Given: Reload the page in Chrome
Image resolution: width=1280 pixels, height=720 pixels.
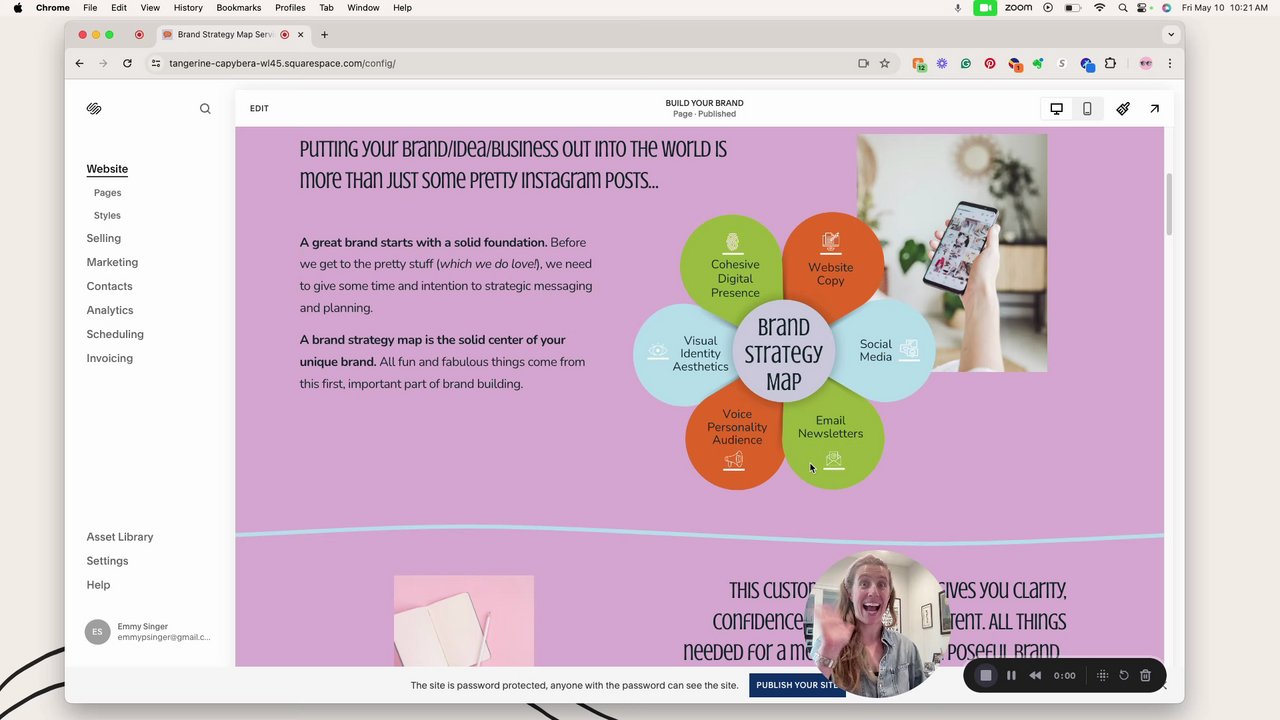Looking at the screenshot, I should [x=127, y=63].
